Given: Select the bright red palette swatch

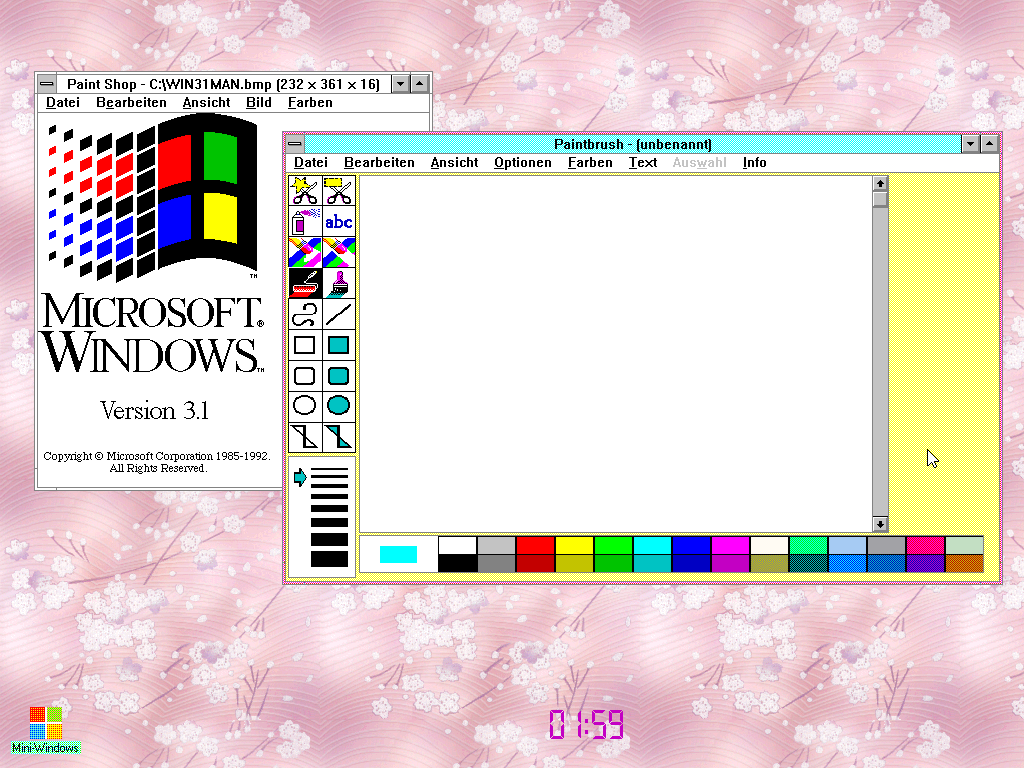Looking at the screenshot, I should click(x=536, y=545).
